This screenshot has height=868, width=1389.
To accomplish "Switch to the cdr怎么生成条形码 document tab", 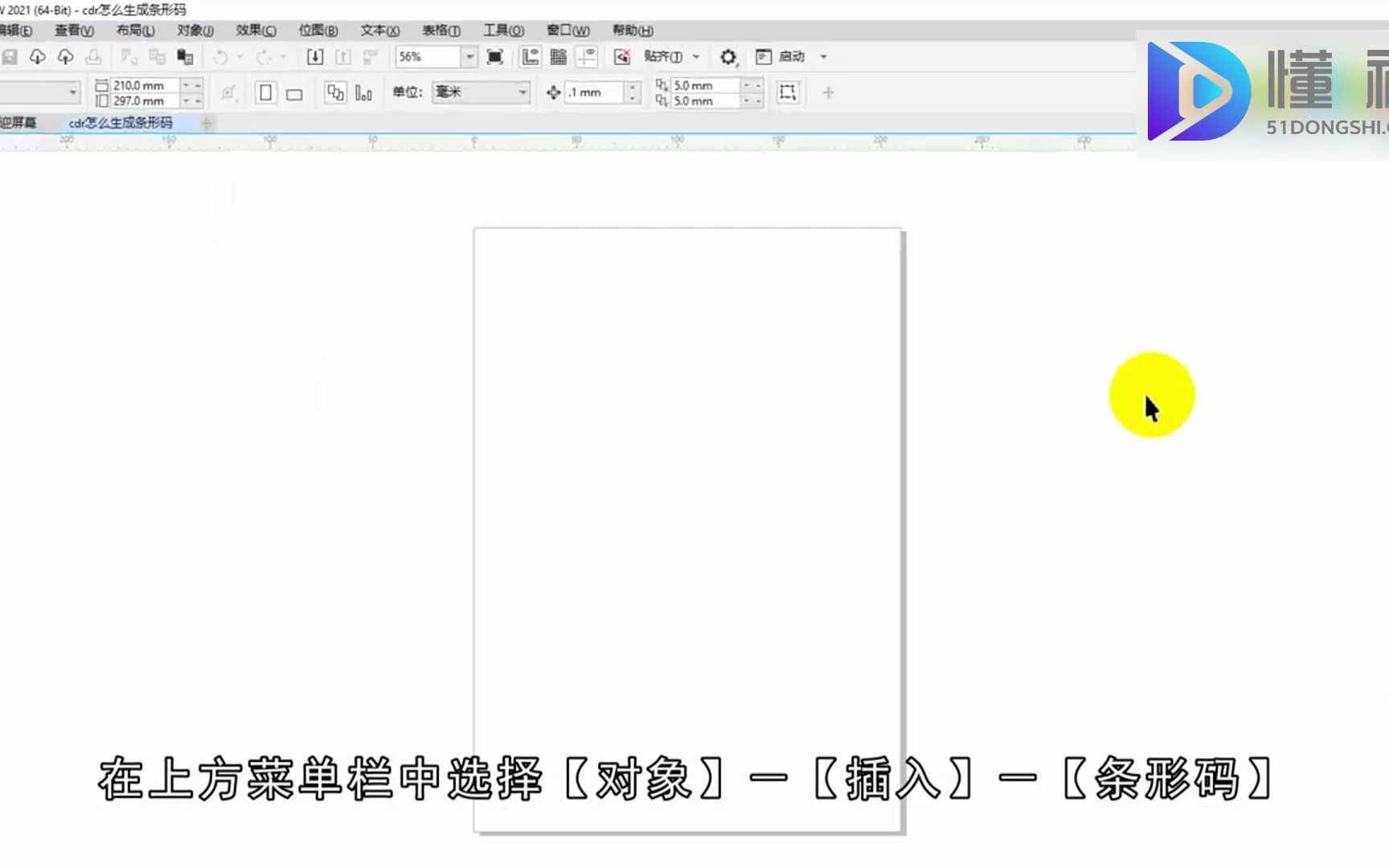I will point(121,123).
